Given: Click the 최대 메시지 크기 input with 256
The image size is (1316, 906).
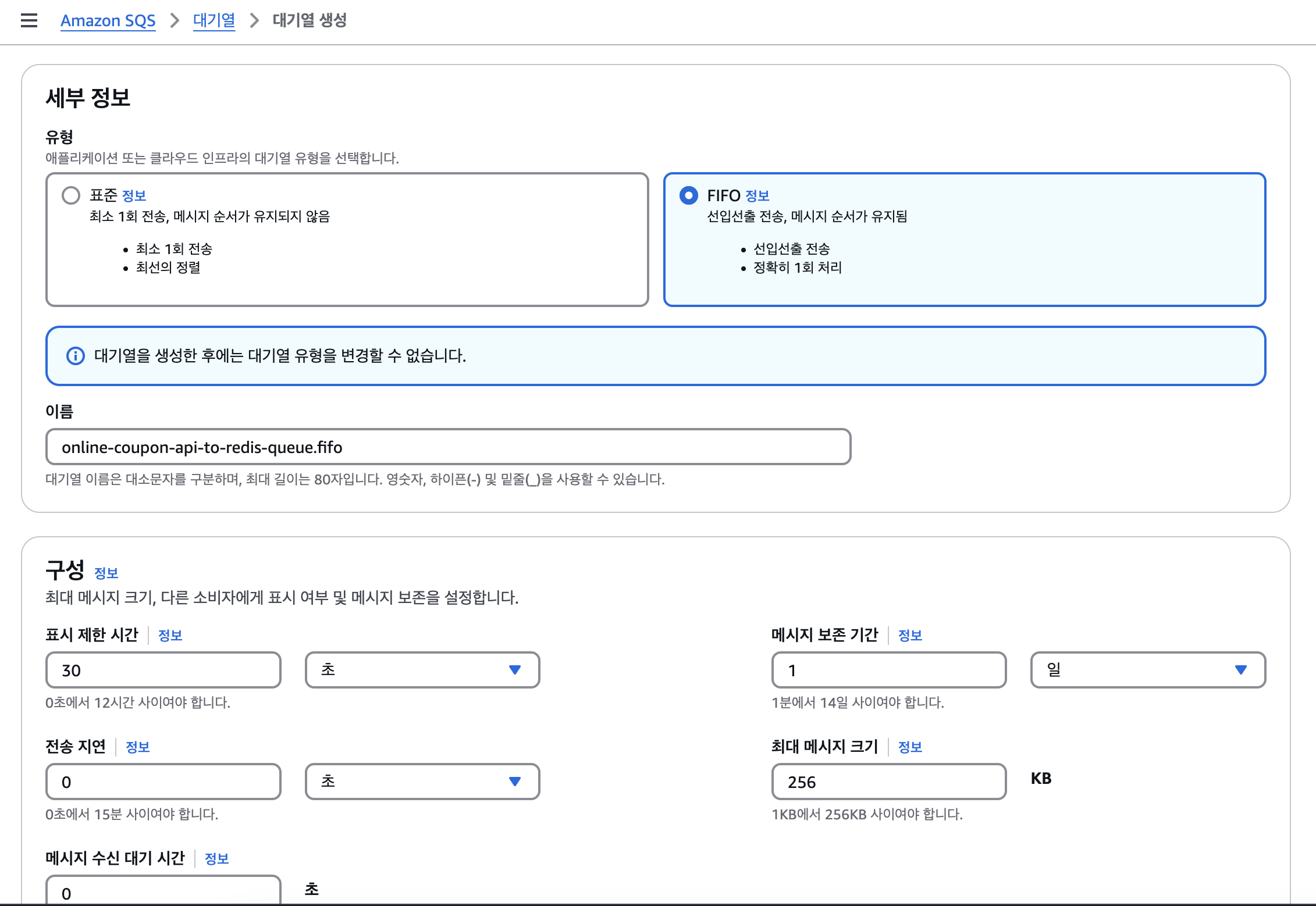Looking at the screenshot, I should pyautogui.click(x=888, y=782).
